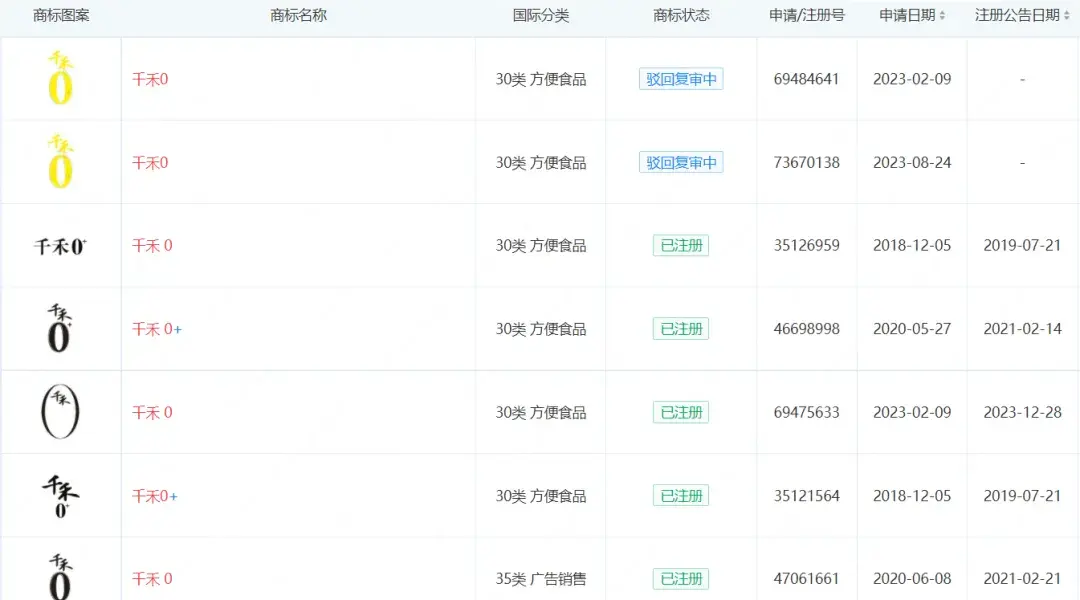
Task: Sort by 申请日期 column arrow
Action: [x=942, y=15]
